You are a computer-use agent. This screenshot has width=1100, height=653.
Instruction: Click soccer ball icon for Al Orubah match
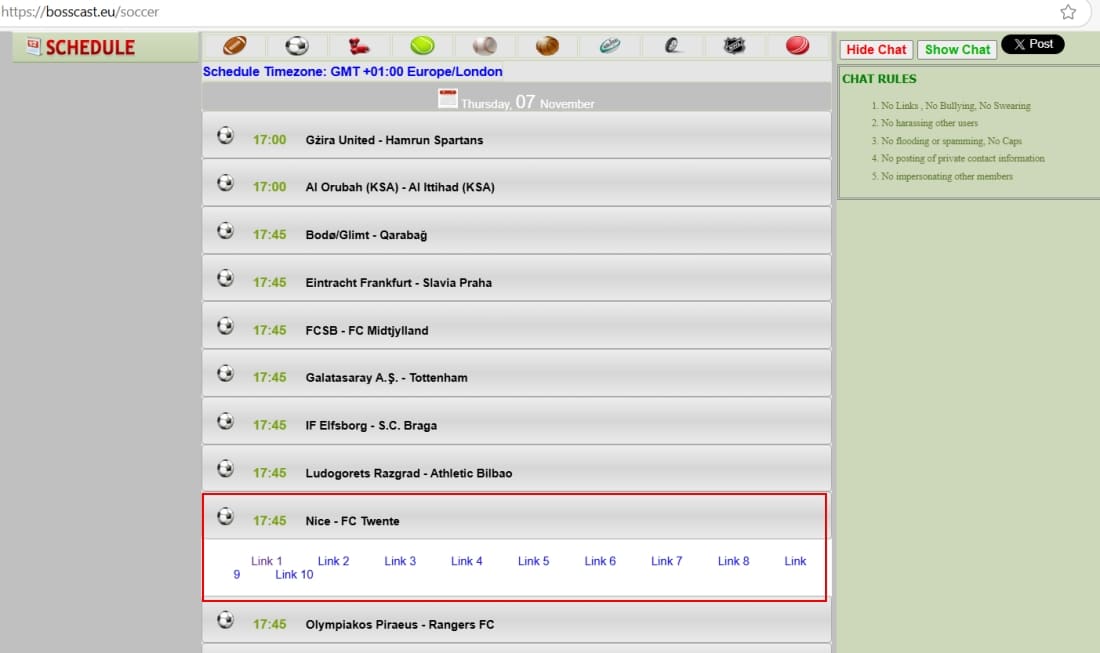coord(225,183)
